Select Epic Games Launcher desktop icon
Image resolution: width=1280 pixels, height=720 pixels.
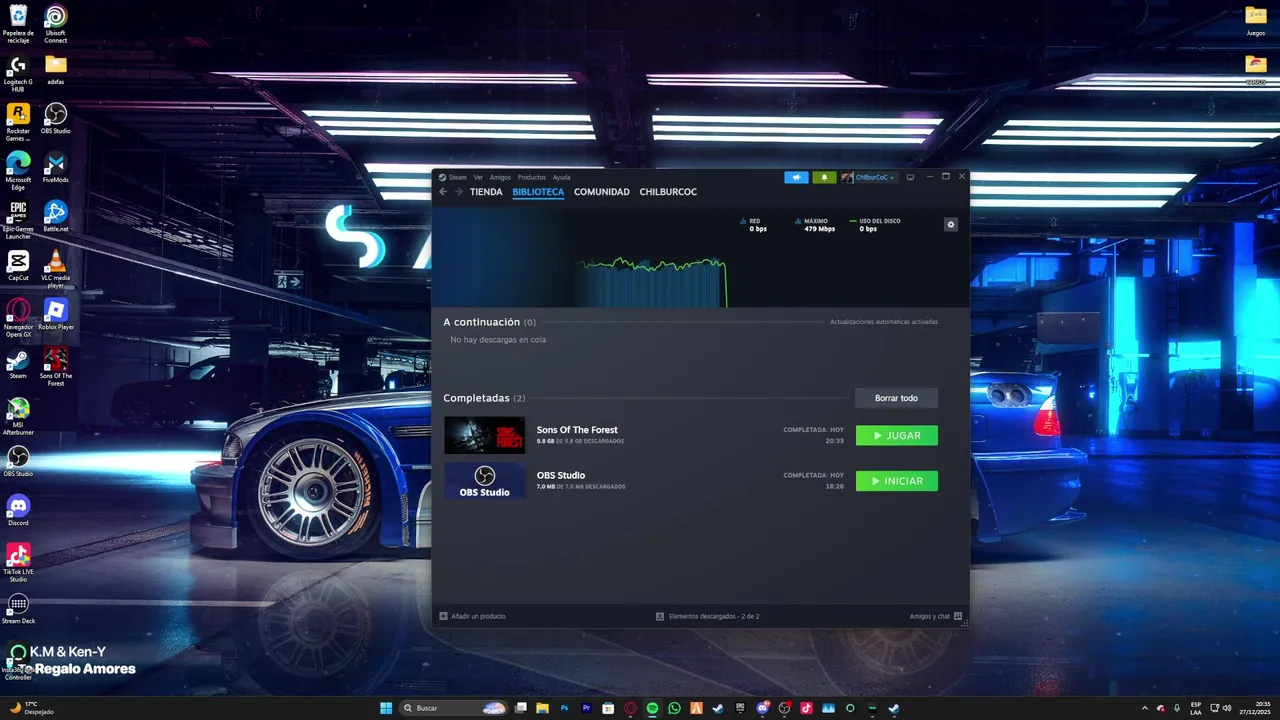tap(18, 220)
